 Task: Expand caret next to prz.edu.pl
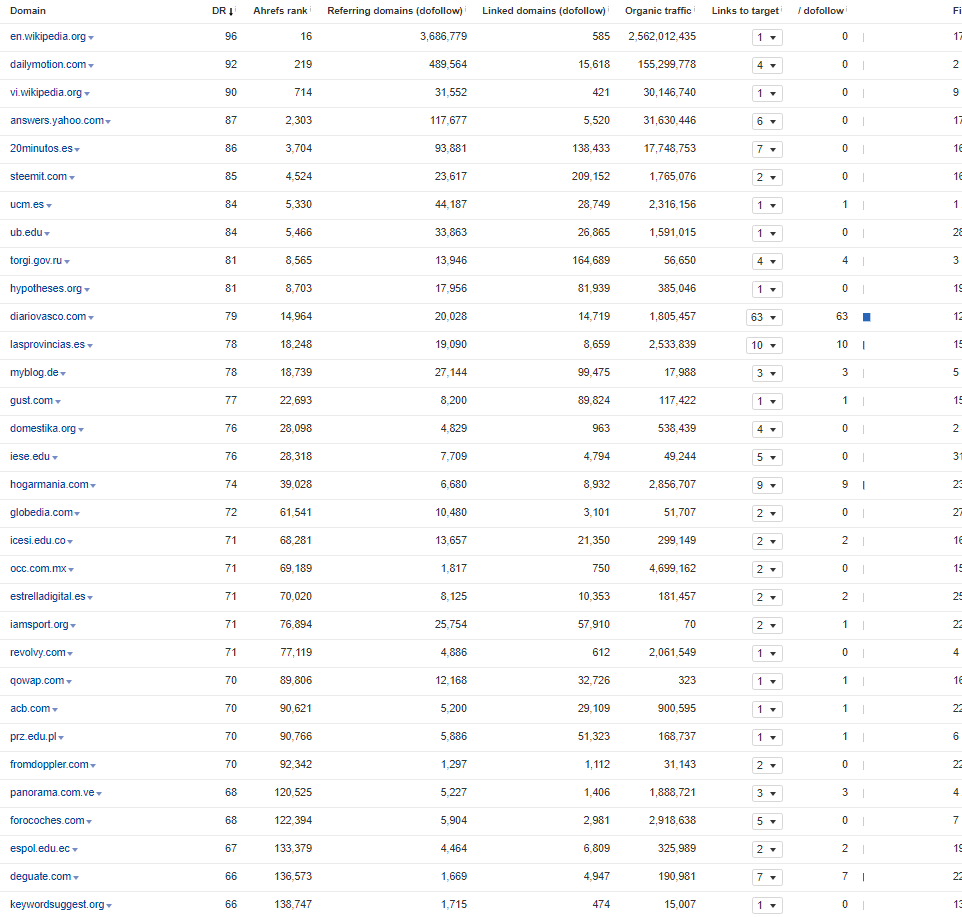61,738
